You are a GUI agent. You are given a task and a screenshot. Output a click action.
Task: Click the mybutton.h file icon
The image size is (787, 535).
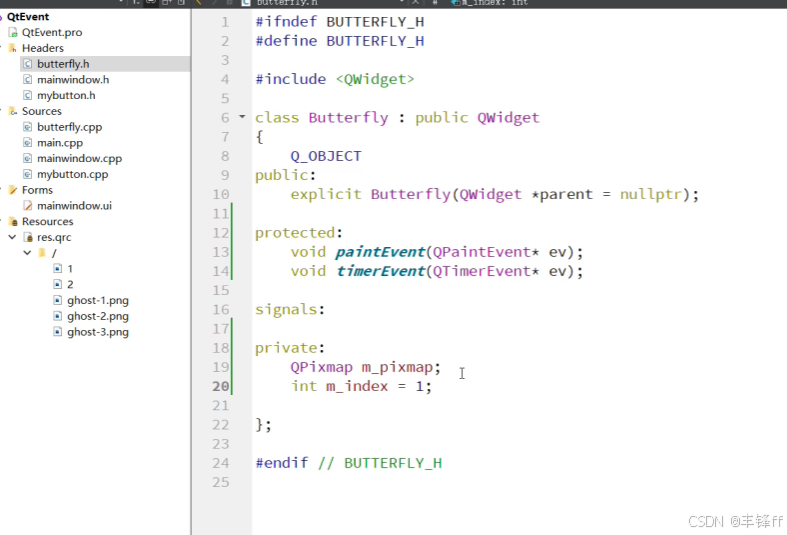click(x=28, y=95)
